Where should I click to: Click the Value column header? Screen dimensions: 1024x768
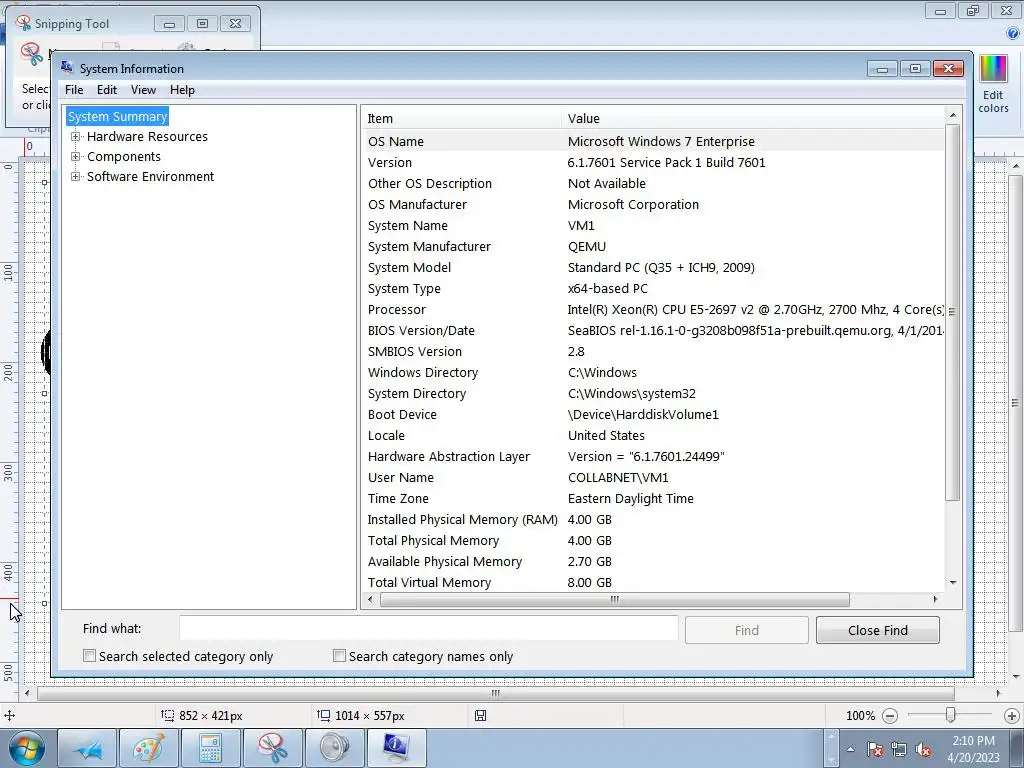(x=752, y=118)
